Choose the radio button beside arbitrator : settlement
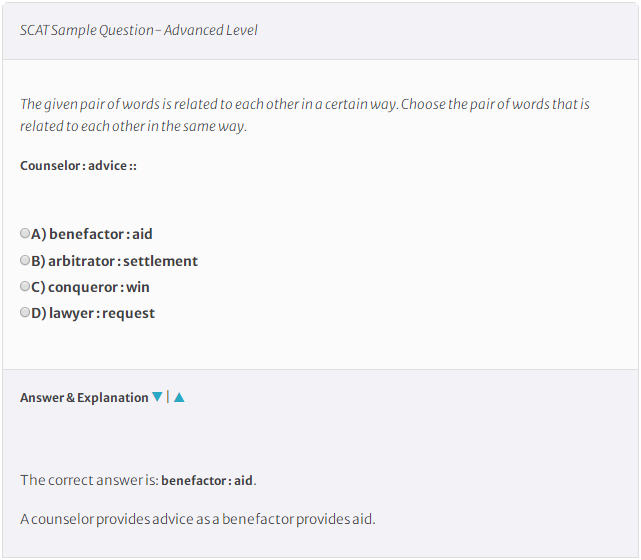The height and width of the screenshot is (560, 641). pos(25,260)
